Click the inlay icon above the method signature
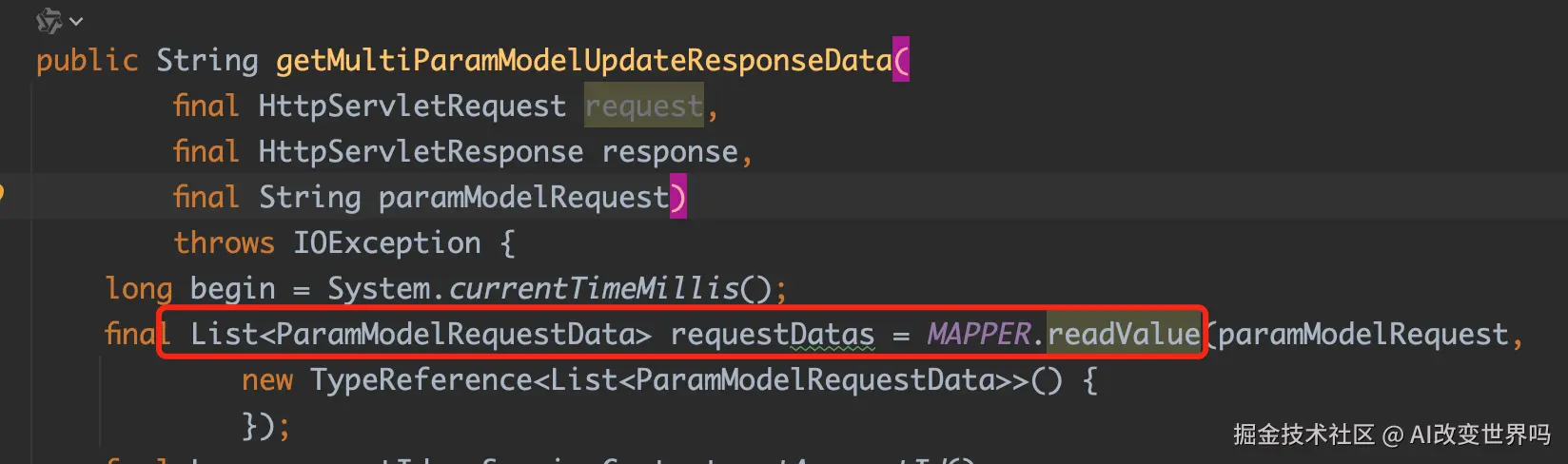This screenshot has width=1568, height=464. click(x=49, y=21)
